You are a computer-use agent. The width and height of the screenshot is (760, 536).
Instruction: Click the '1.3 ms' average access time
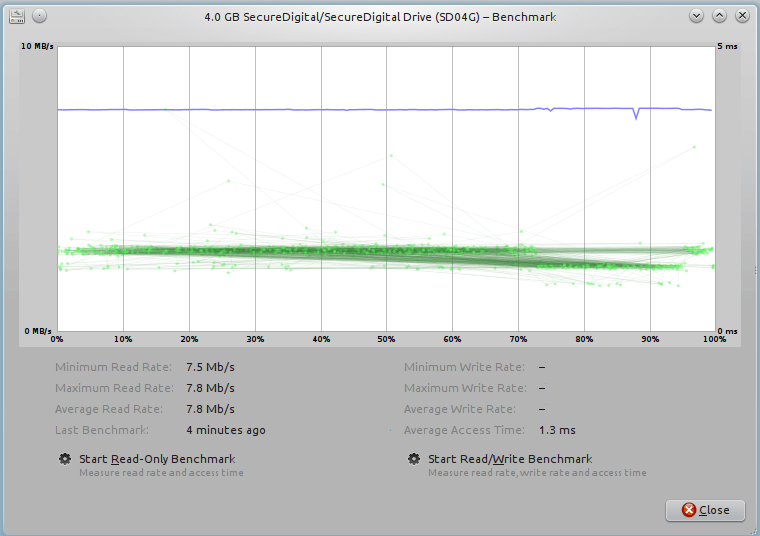(x=557, y=430)
